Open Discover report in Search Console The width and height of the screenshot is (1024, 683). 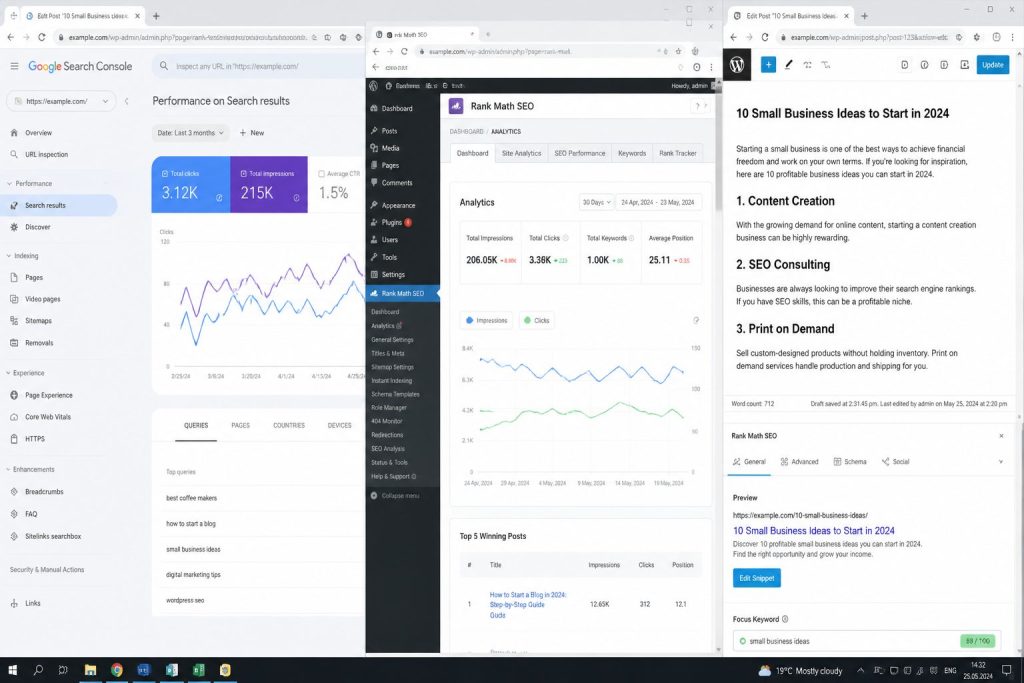[x=37, y=227]
